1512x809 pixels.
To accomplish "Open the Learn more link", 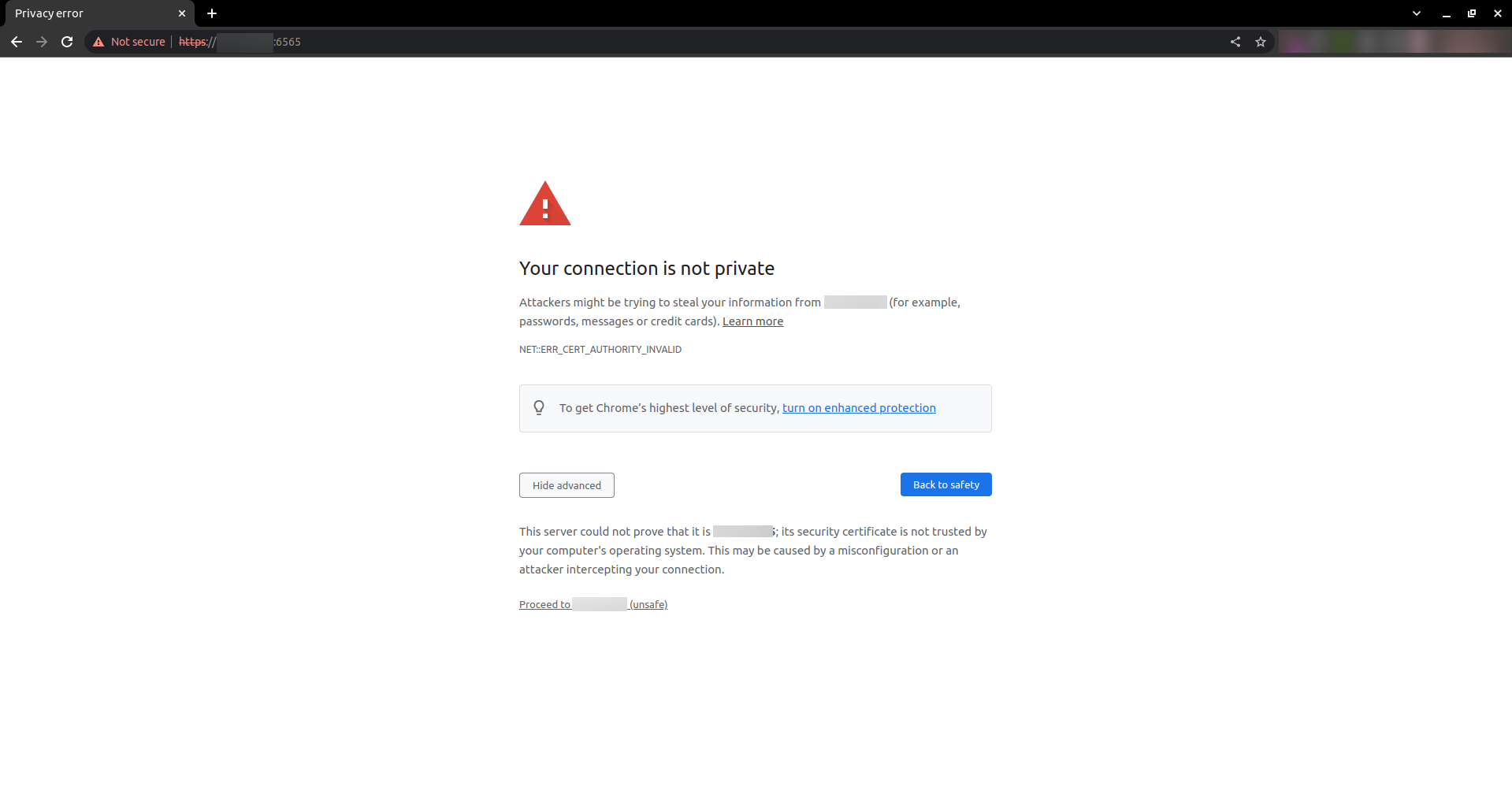I will 752,321.
